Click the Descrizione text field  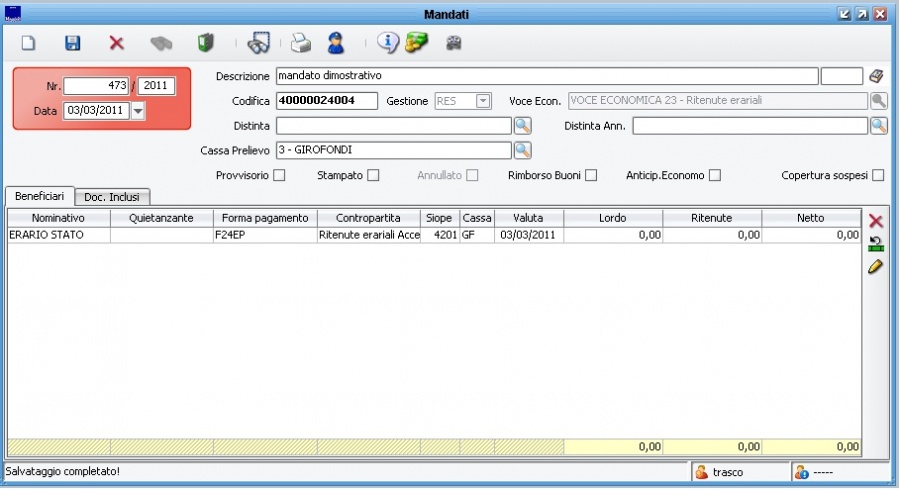545,76
